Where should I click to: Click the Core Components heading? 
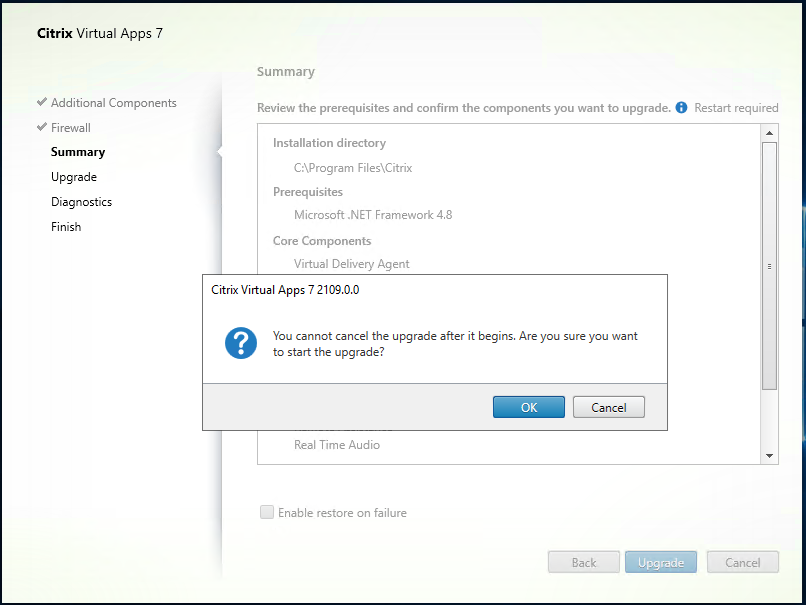[x=322, y=241]
